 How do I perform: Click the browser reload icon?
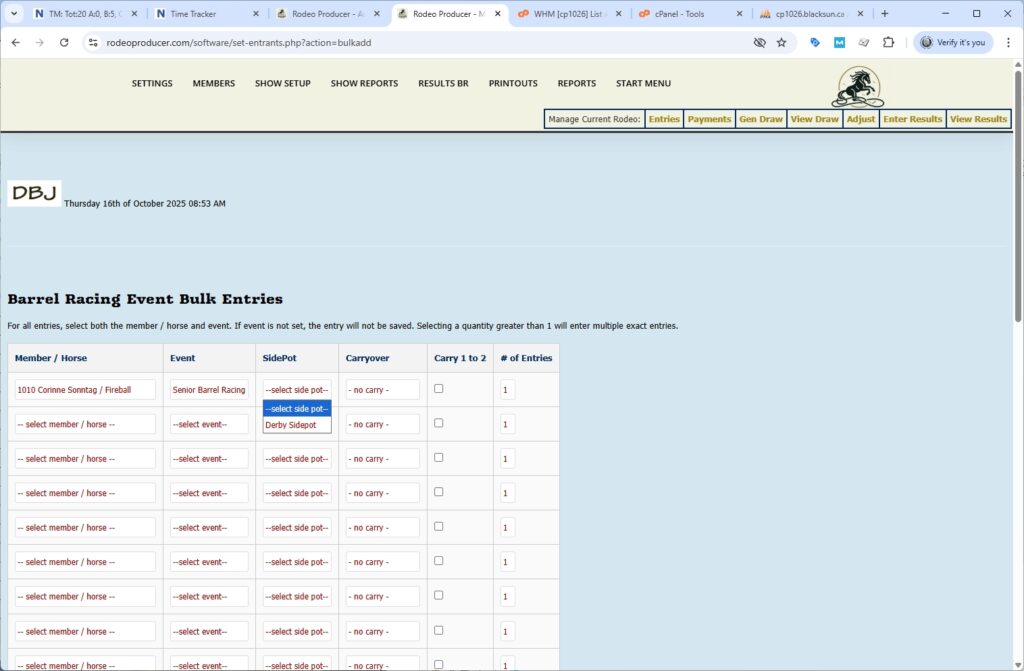[x=63, y=43]
